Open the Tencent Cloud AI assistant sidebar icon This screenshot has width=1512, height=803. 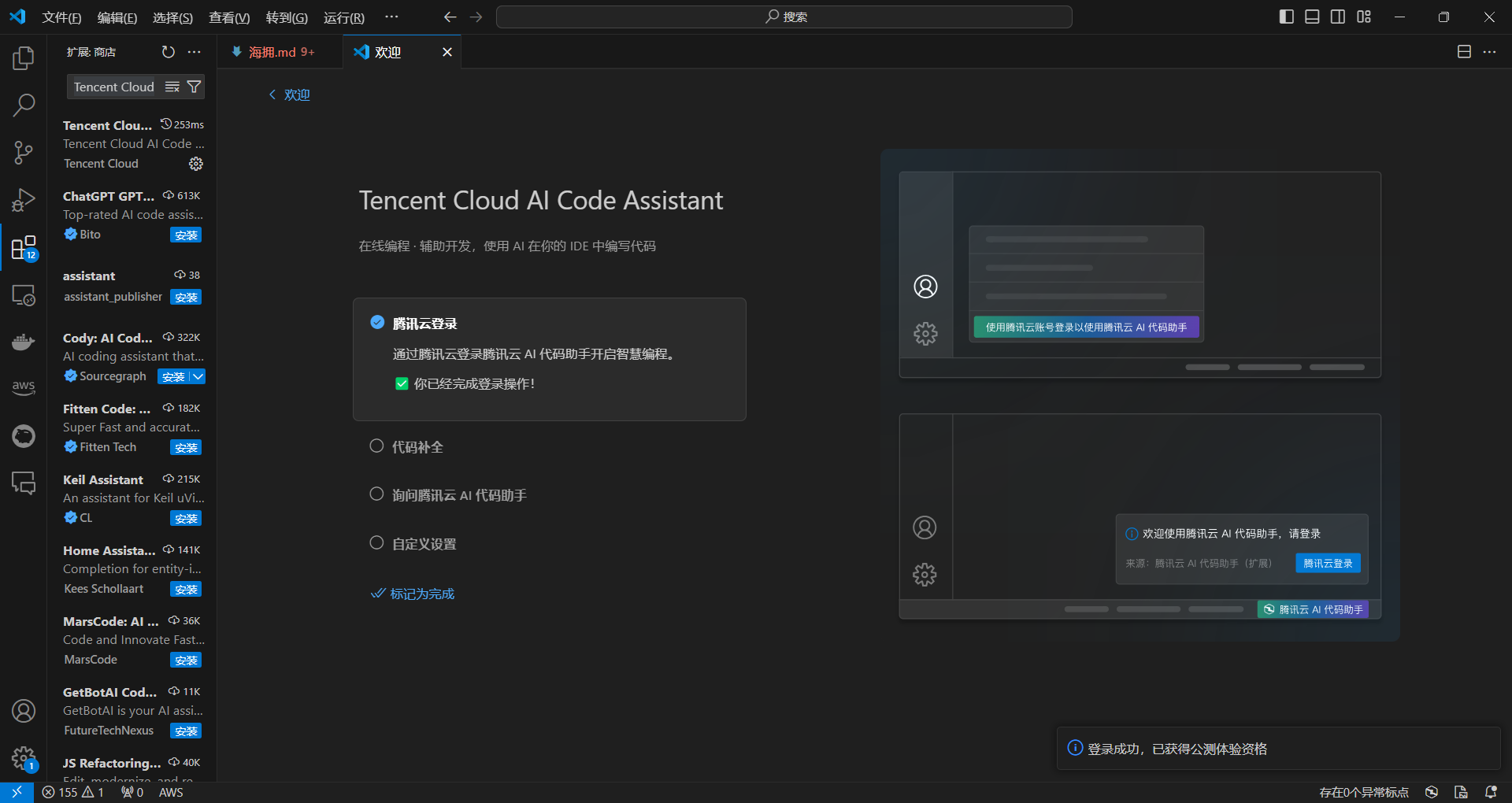click(x=24, y=435)
